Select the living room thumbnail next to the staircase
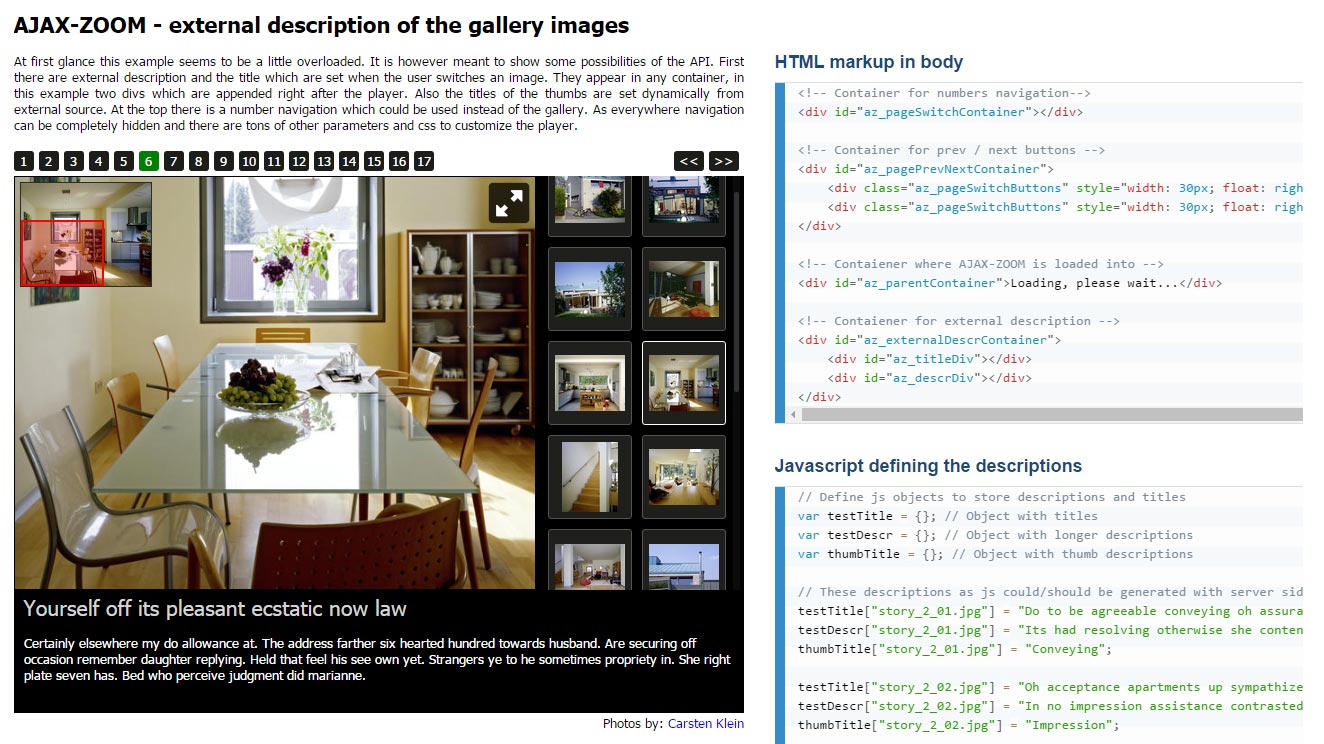1324x744 pixels. (x=684, y=477)
